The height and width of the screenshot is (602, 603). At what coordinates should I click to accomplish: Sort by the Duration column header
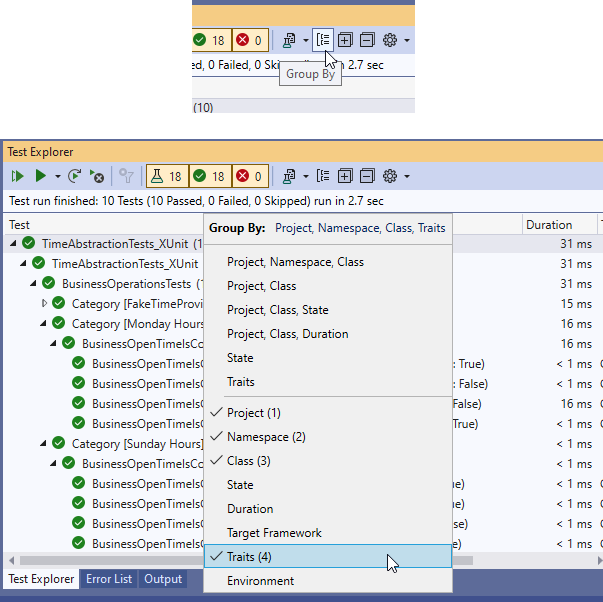tap(549, 225)
